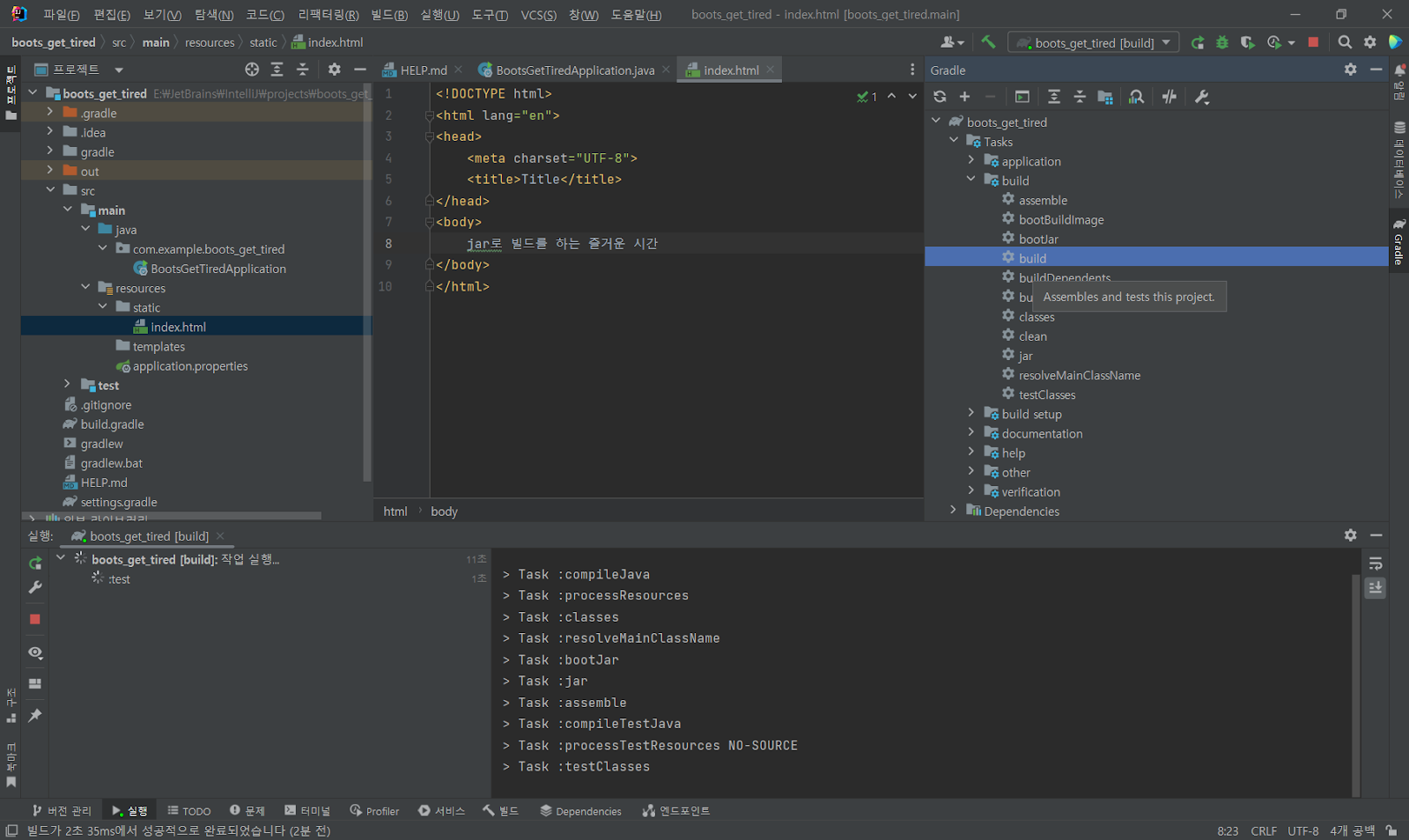This screenshot has height=840, width=1409.
Task: Open the Project view selector dropdown
Action: [79, 70]
